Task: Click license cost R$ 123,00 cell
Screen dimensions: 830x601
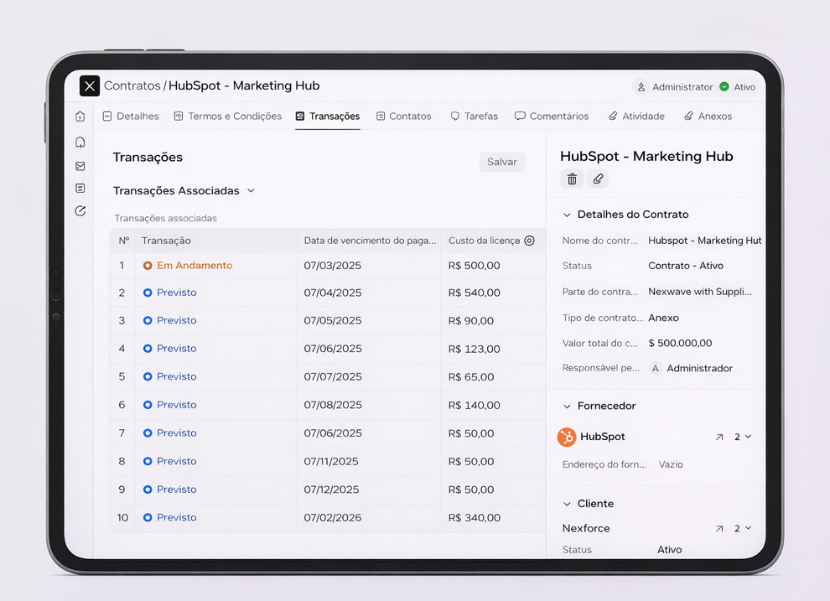Action: coord(493,349)
